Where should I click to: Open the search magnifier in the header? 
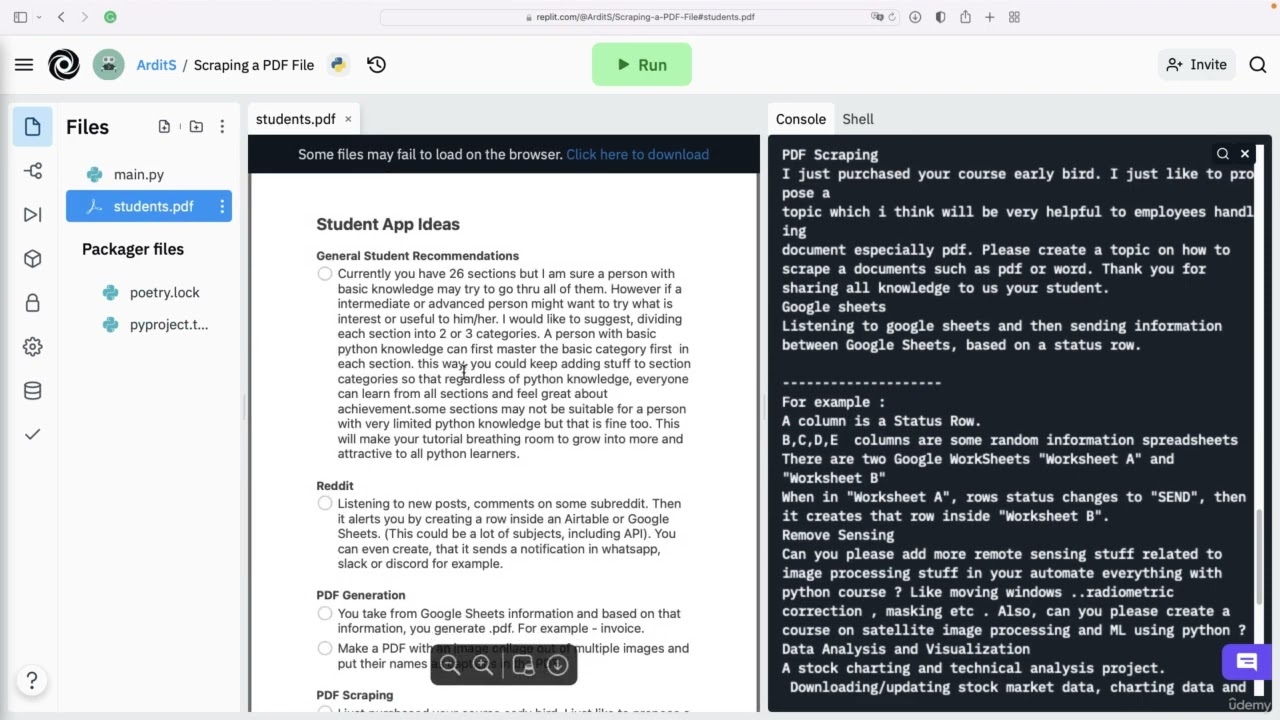pyautogui.click(x=1258, y=65)
